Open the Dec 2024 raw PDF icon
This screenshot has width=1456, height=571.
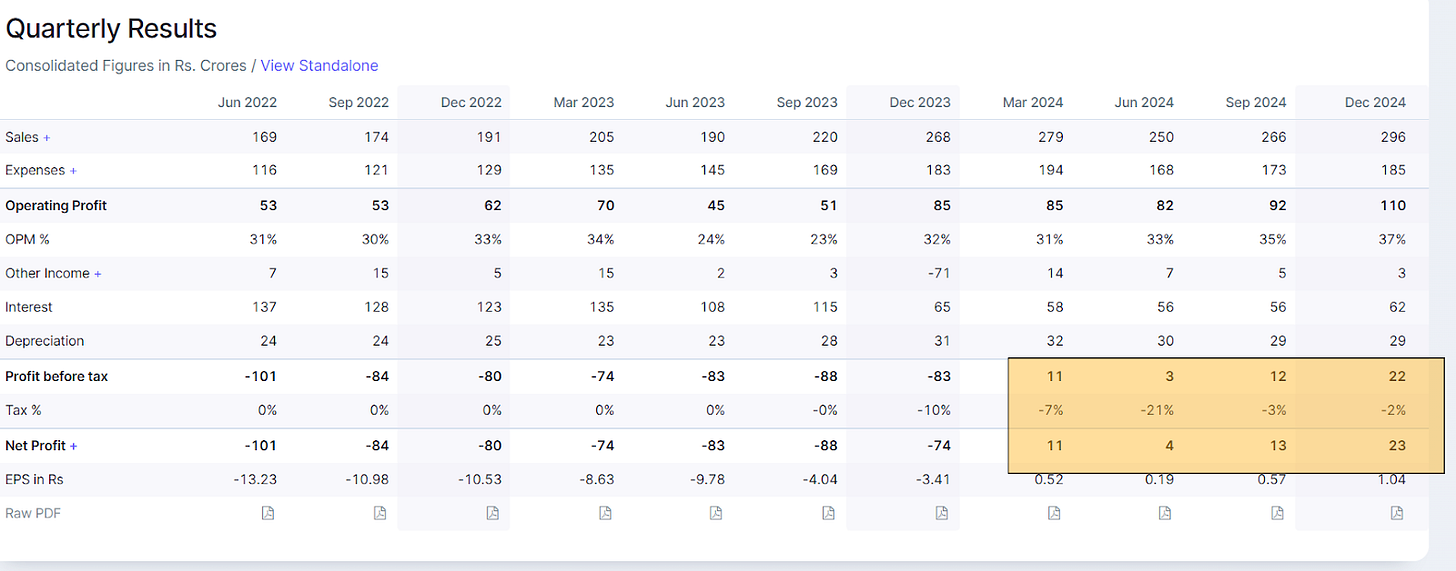1397,513
